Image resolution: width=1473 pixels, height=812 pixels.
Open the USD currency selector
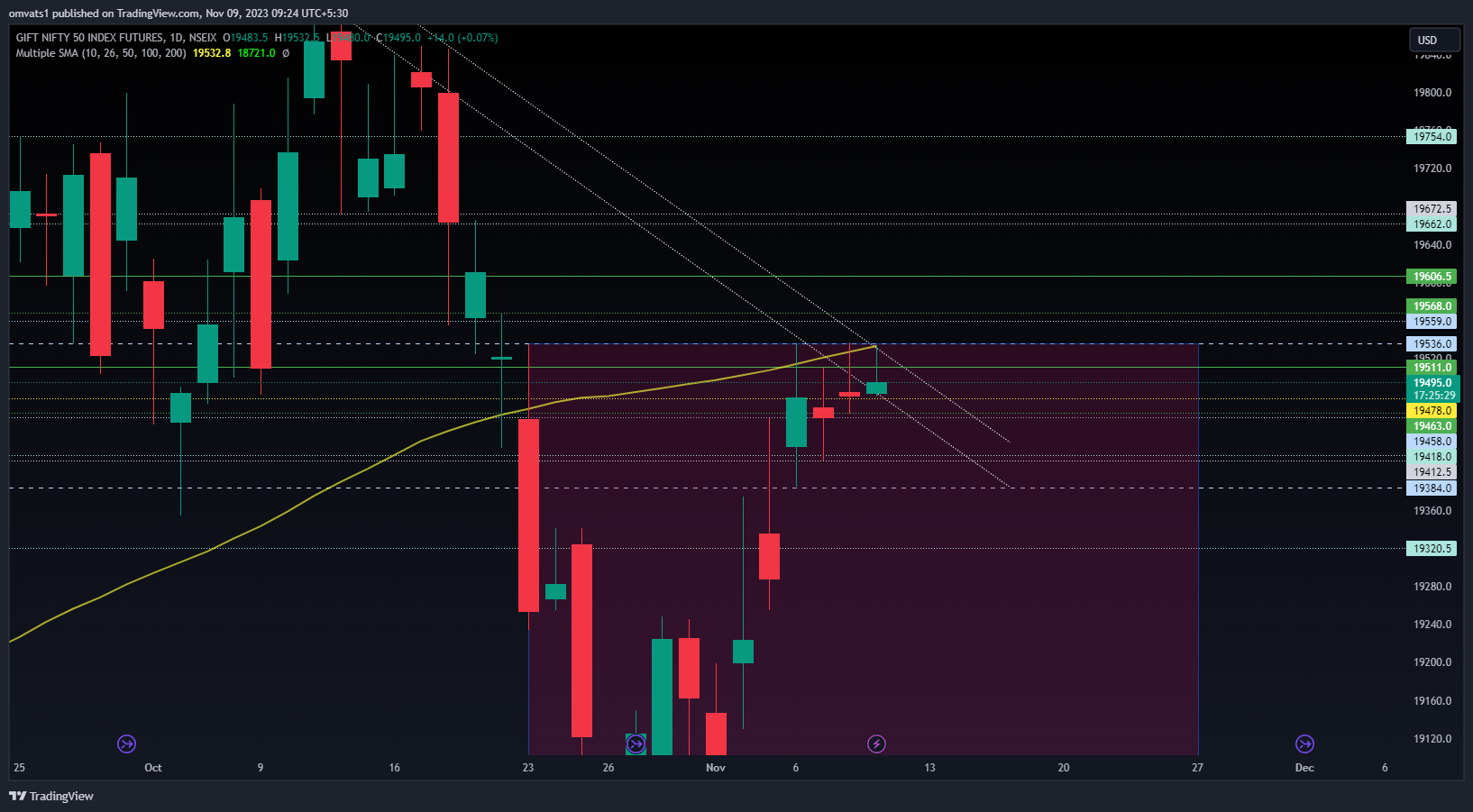1434,40
